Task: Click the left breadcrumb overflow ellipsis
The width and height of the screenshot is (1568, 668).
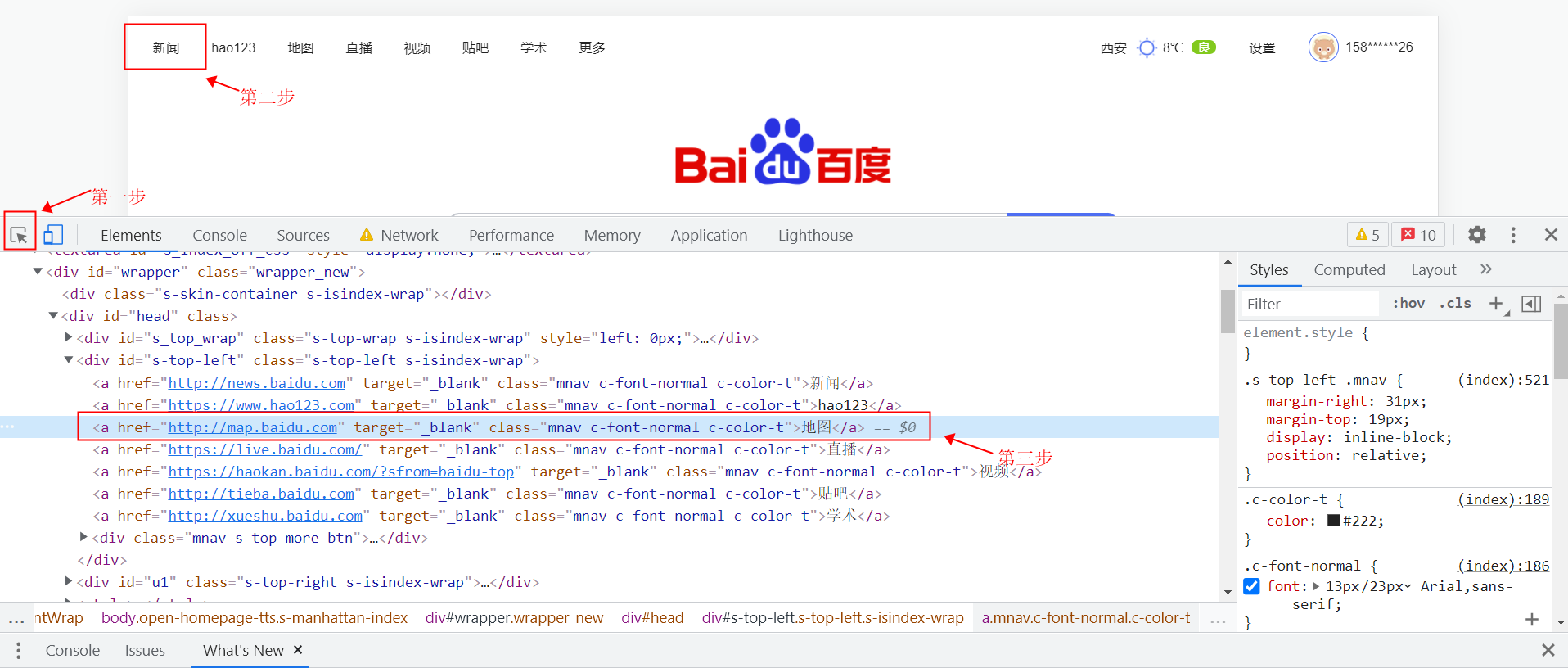Action: (x=16, y=619)
